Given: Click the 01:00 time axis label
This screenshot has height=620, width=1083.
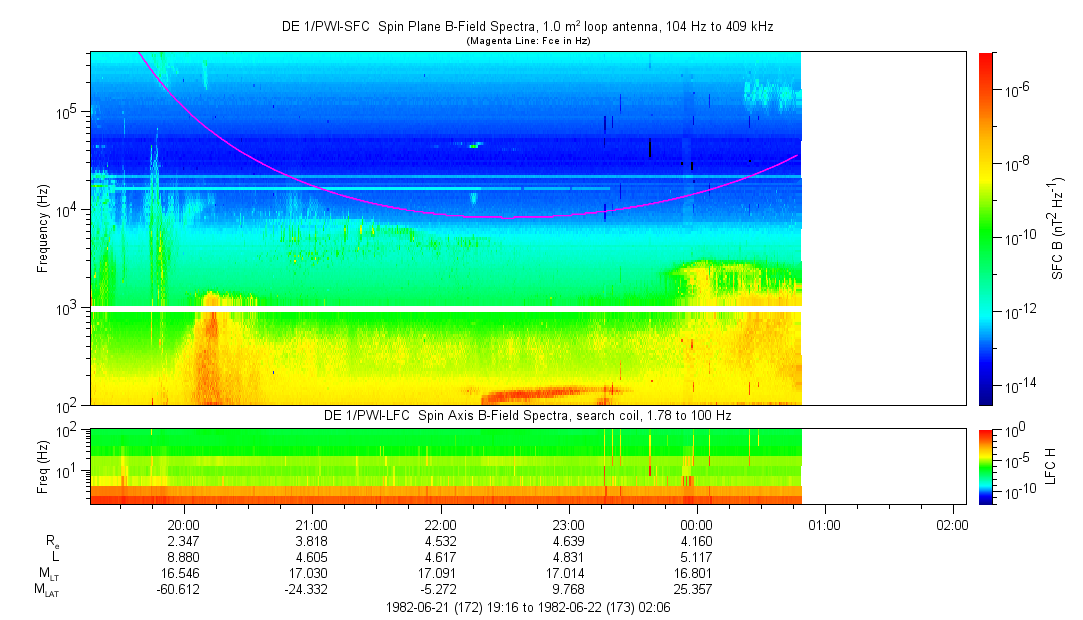Looking at the screenshot, I should 824,524.
